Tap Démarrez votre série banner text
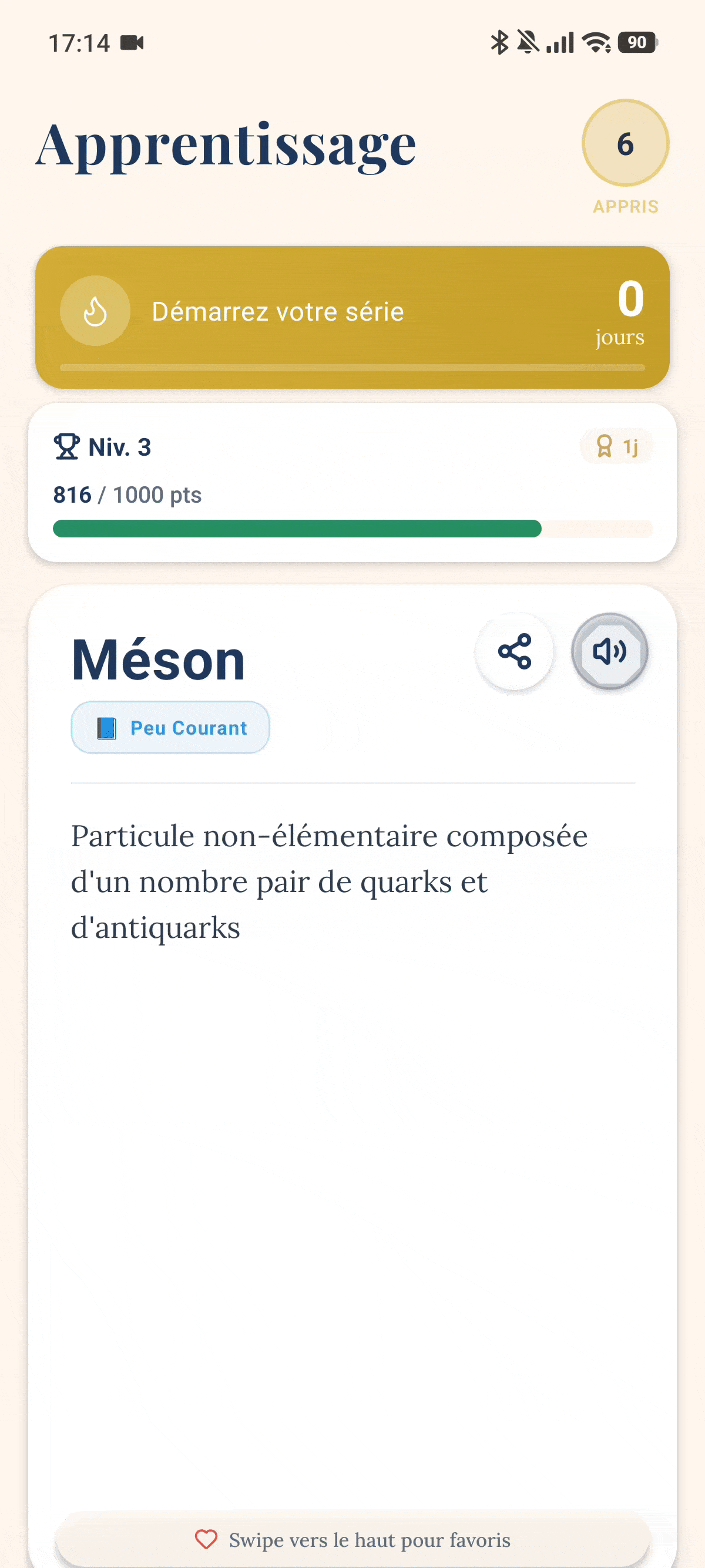The image size is (705, 1568). tap(278, 312)
